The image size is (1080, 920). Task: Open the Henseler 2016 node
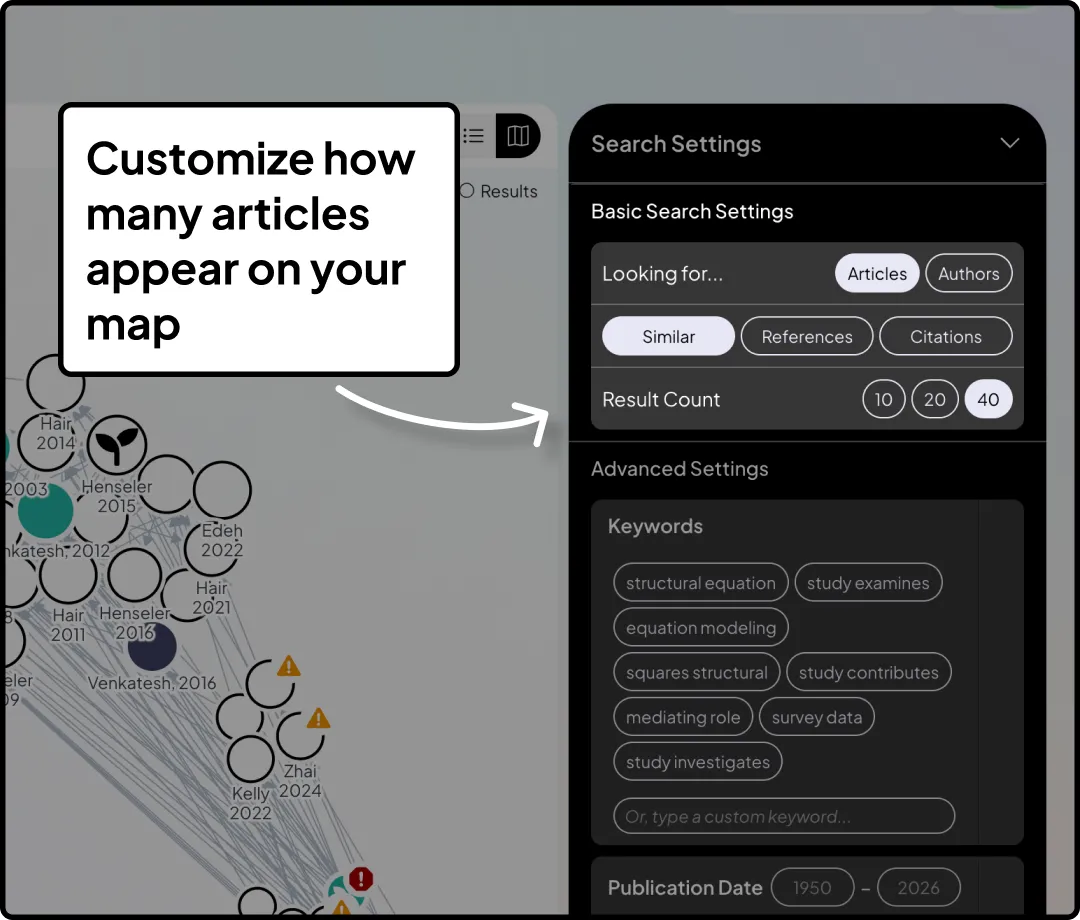(134, 575)
